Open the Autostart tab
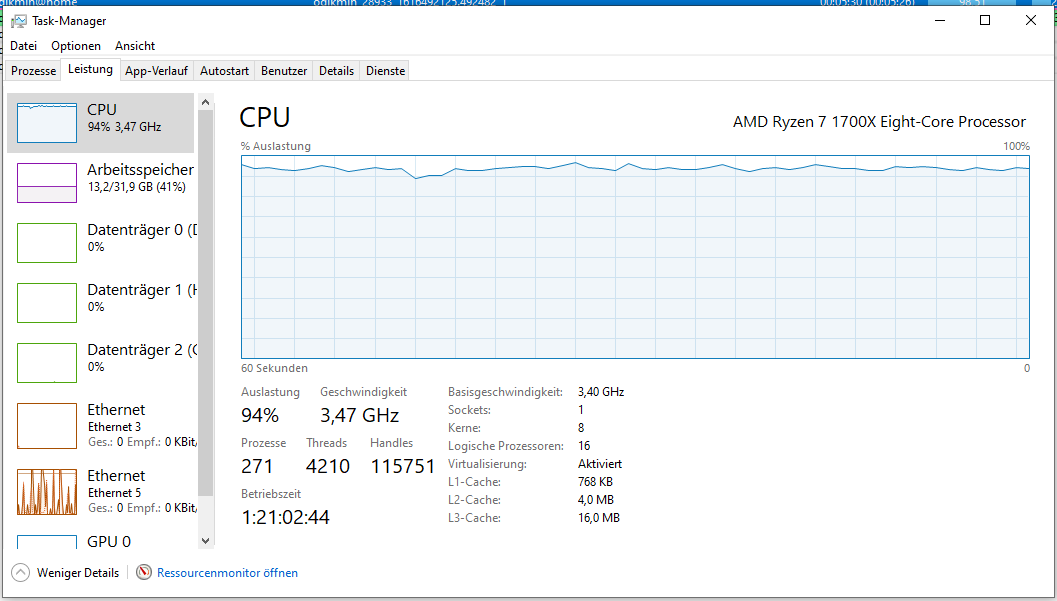1057x601 pixels. pos(224,71)
